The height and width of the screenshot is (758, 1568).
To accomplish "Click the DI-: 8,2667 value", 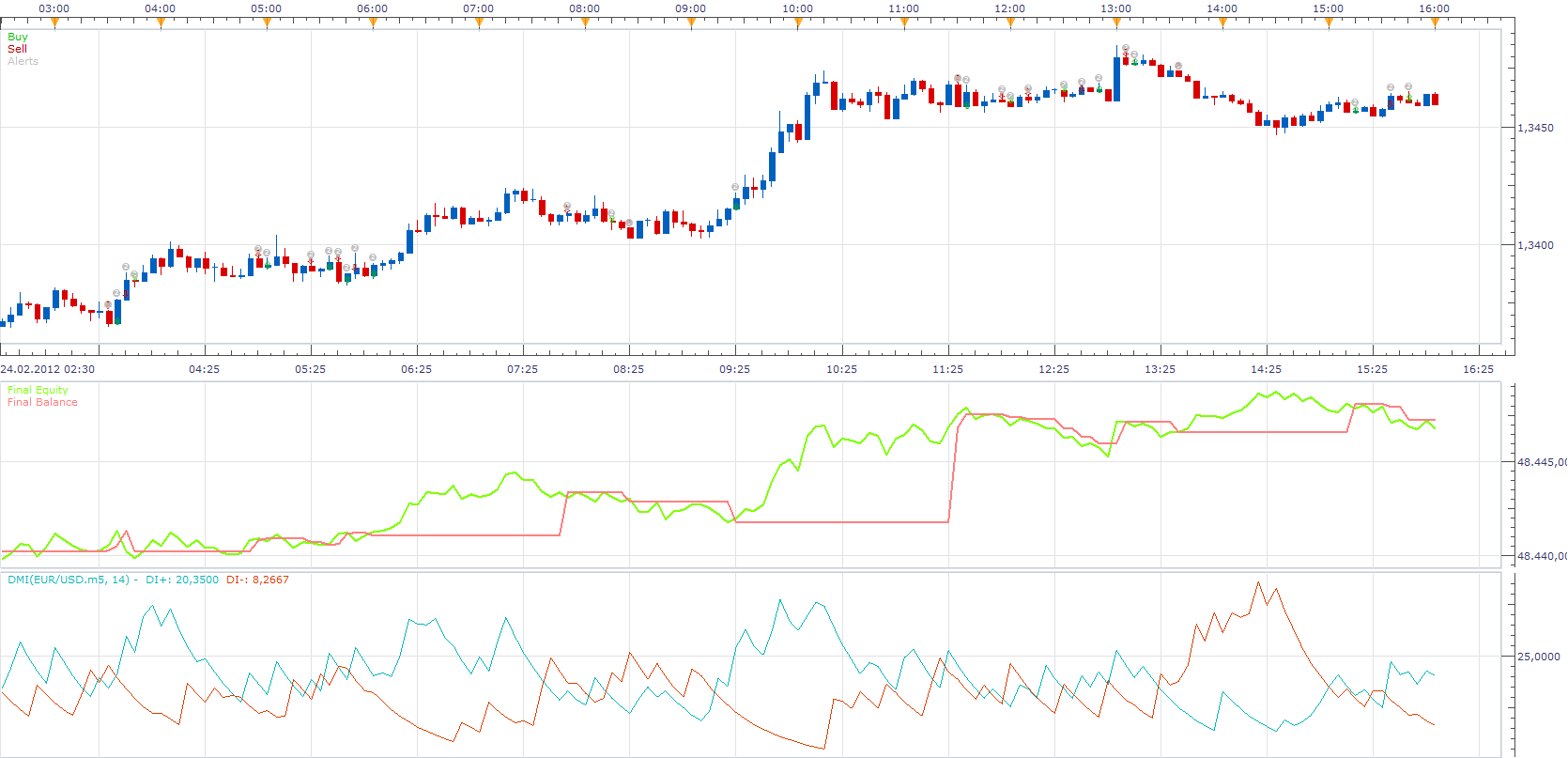I will click(x=257, y=580).
